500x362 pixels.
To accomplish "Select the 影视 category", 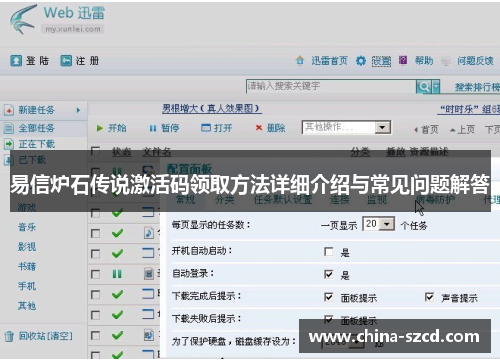I will point(27,247).
